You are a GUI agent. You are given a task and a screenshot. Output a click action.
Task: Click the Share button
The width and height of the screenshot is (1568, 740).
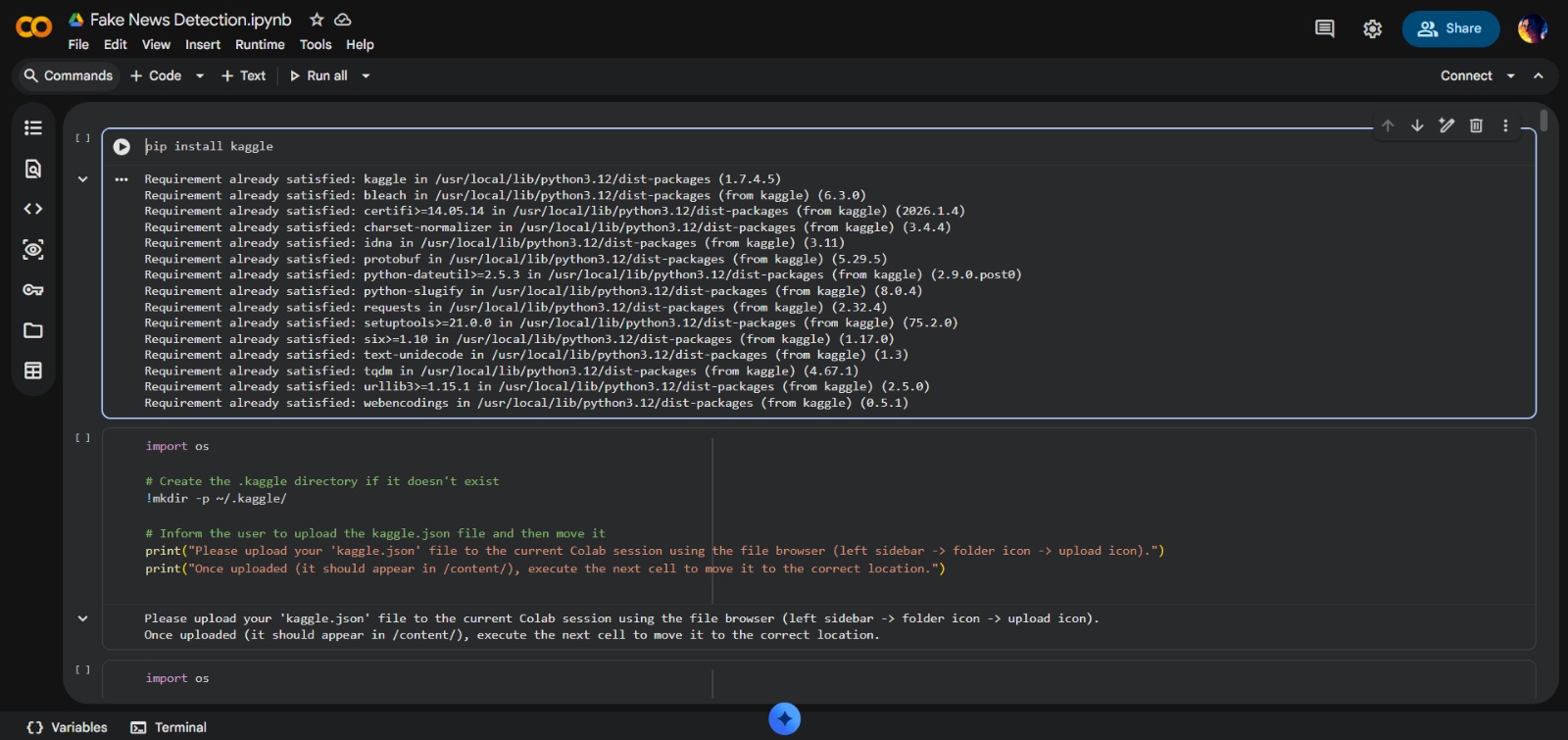point(1450,28)
